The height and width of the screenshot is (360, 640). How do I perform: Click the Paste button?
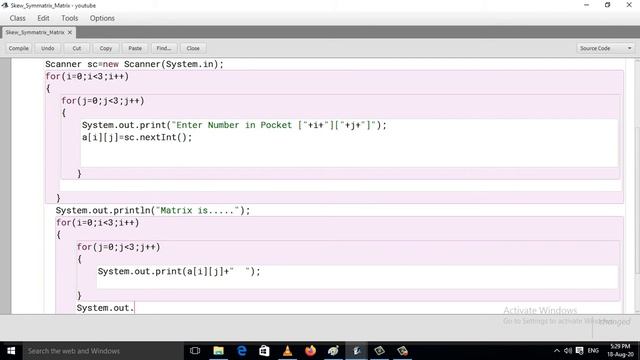[135, 48]
